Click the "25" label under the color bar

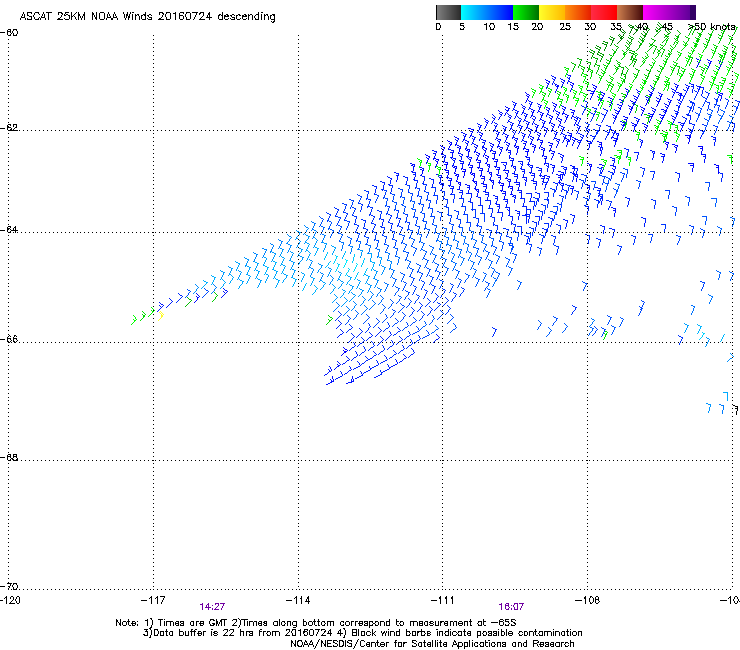(565, 27)
